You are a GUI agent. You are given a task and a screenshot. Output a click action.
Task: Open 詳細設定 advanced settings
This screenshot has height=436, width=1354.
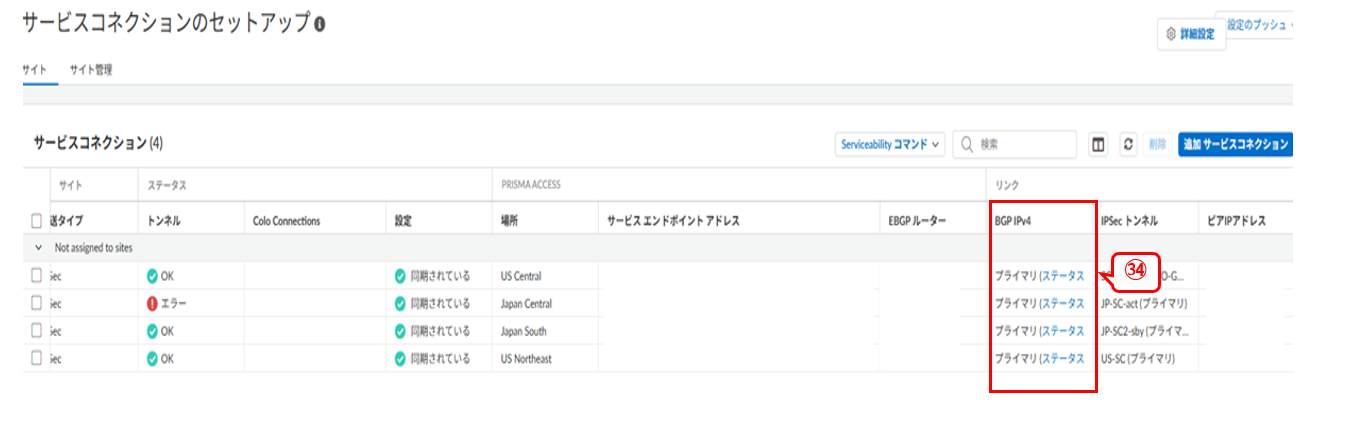[1190, 34]
